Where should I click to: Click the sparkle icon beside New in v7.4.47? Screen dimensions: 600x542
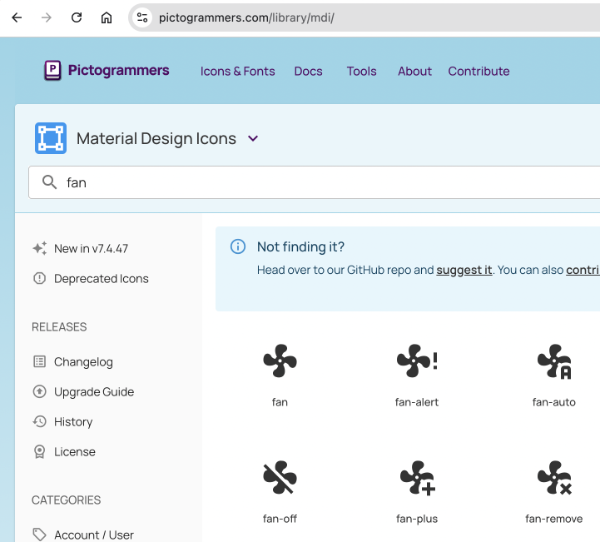click(40, 248)
